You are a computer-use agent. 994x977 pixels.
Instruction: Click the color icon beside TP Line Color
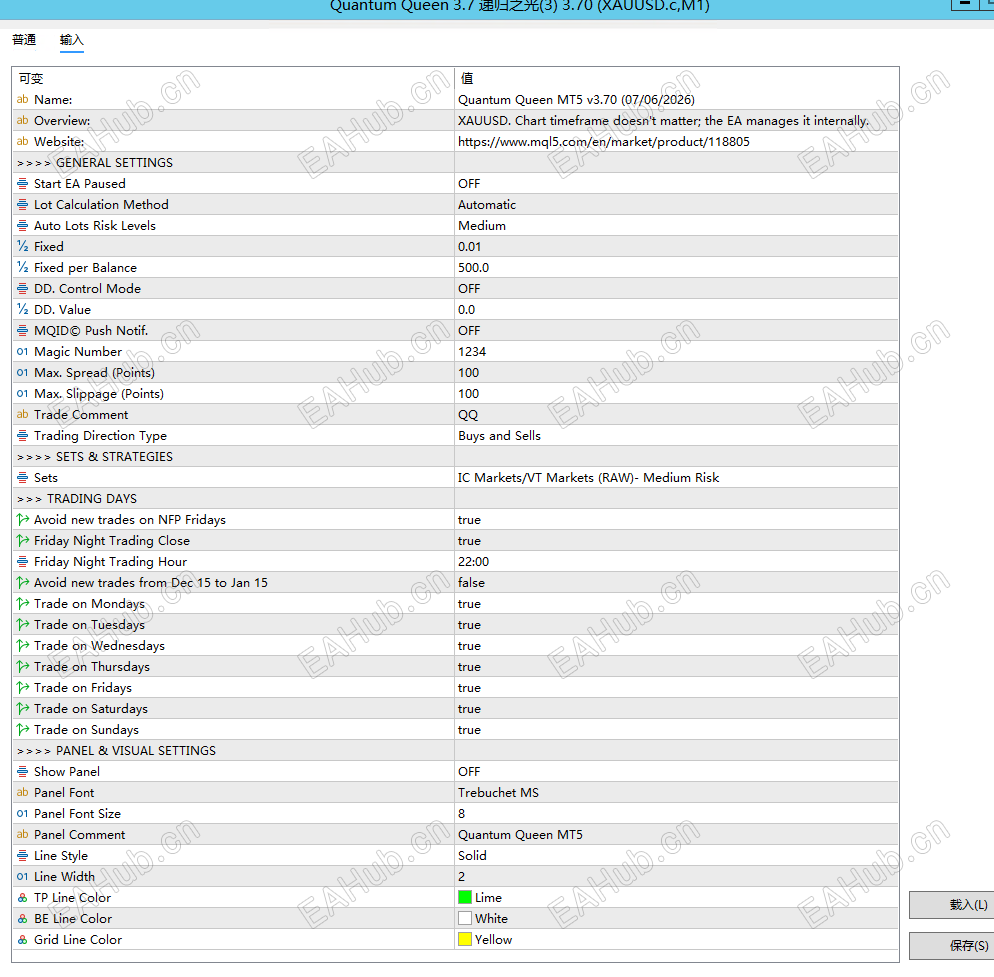coord(22,898)
